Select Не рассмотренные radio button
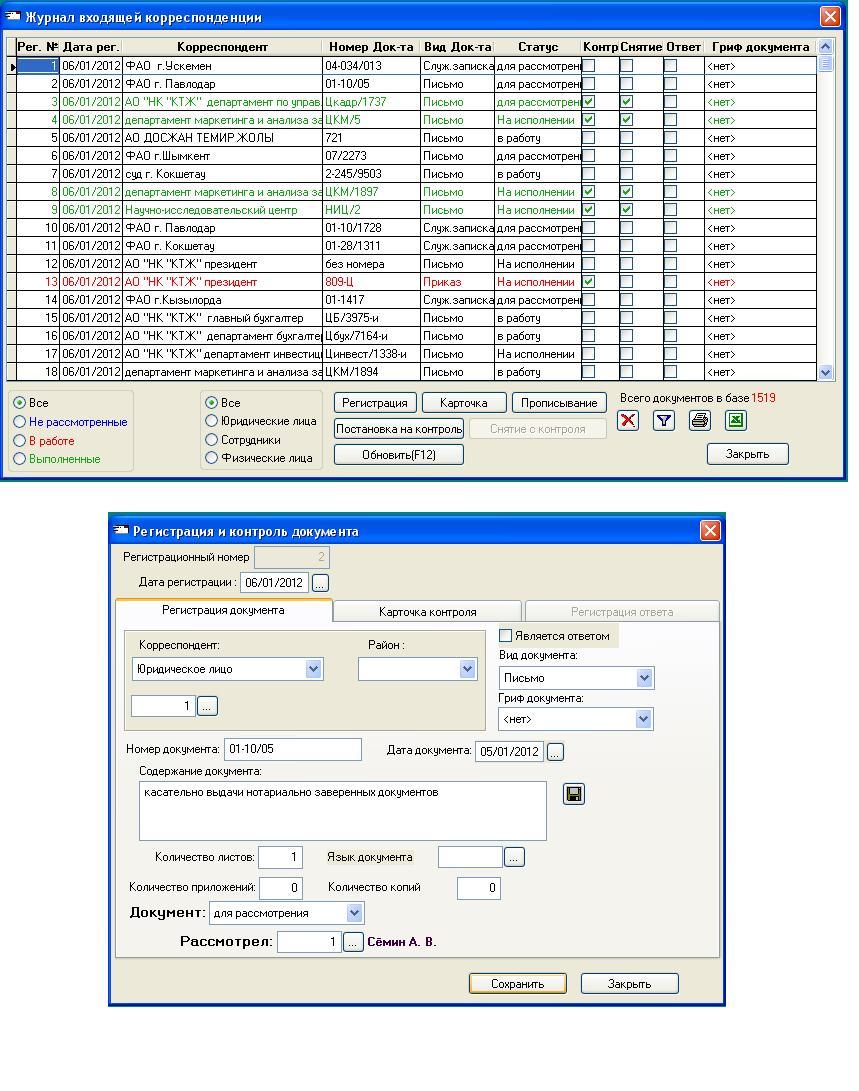The height and width of the screenshot is (1091, 859). click(x=19, y=422)
